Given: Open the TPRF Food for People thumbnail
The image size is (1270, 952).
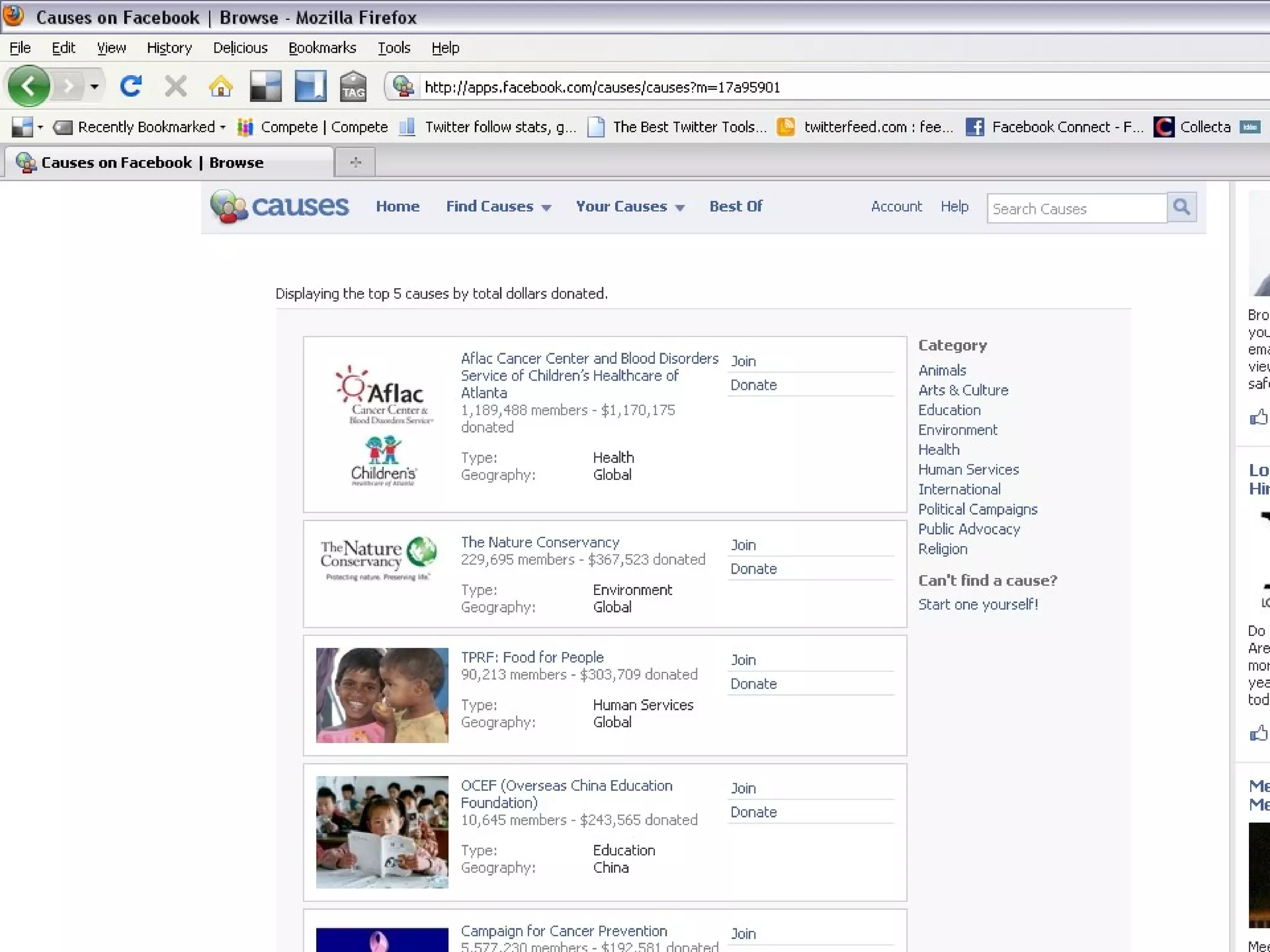Looking at the screenshot, I should pos(382,695).
